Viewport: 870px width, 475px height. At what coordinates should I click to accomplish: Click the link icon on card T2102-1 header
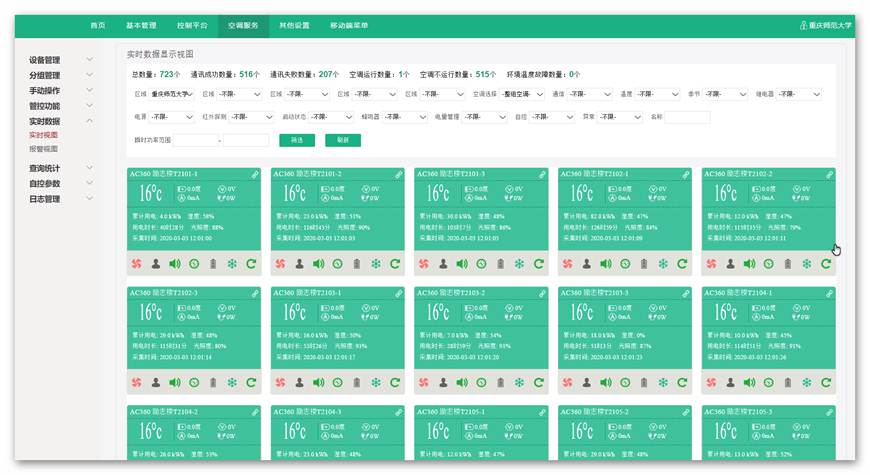point(686,175)
